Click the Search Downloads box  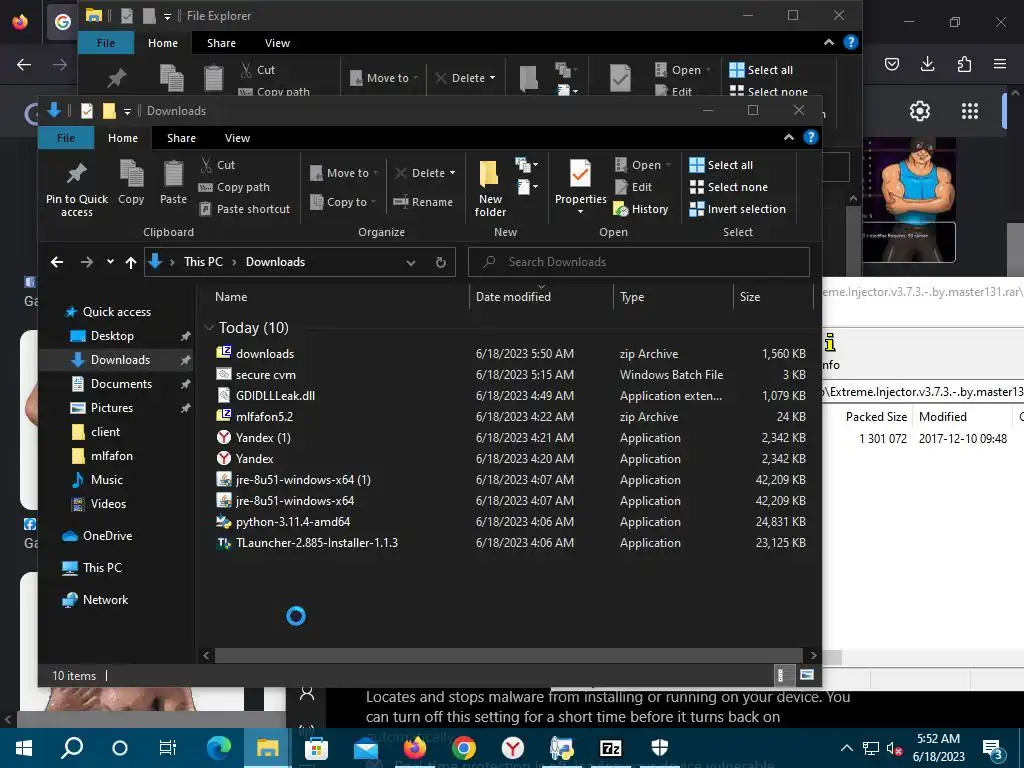tap(639, 262)
